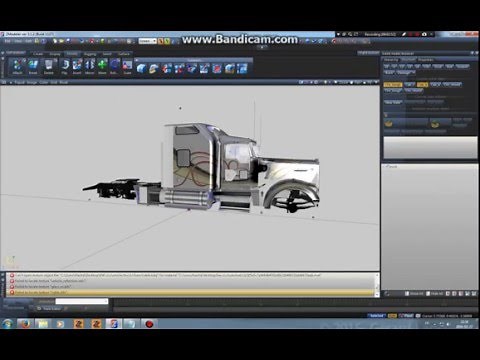Select the highlighted last error line in the log
The image size is (480, 360).
coord(192,292)
